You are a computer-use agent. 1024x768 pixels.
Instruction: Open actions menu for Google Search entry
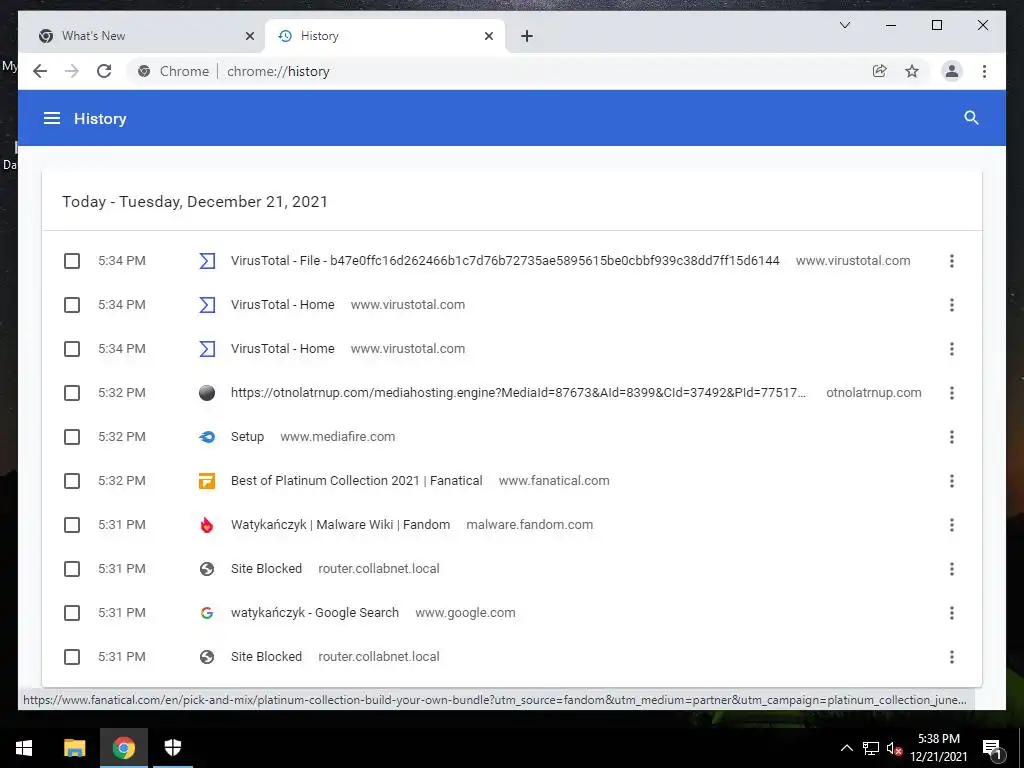pyautogui.click(x=952, y=613)
